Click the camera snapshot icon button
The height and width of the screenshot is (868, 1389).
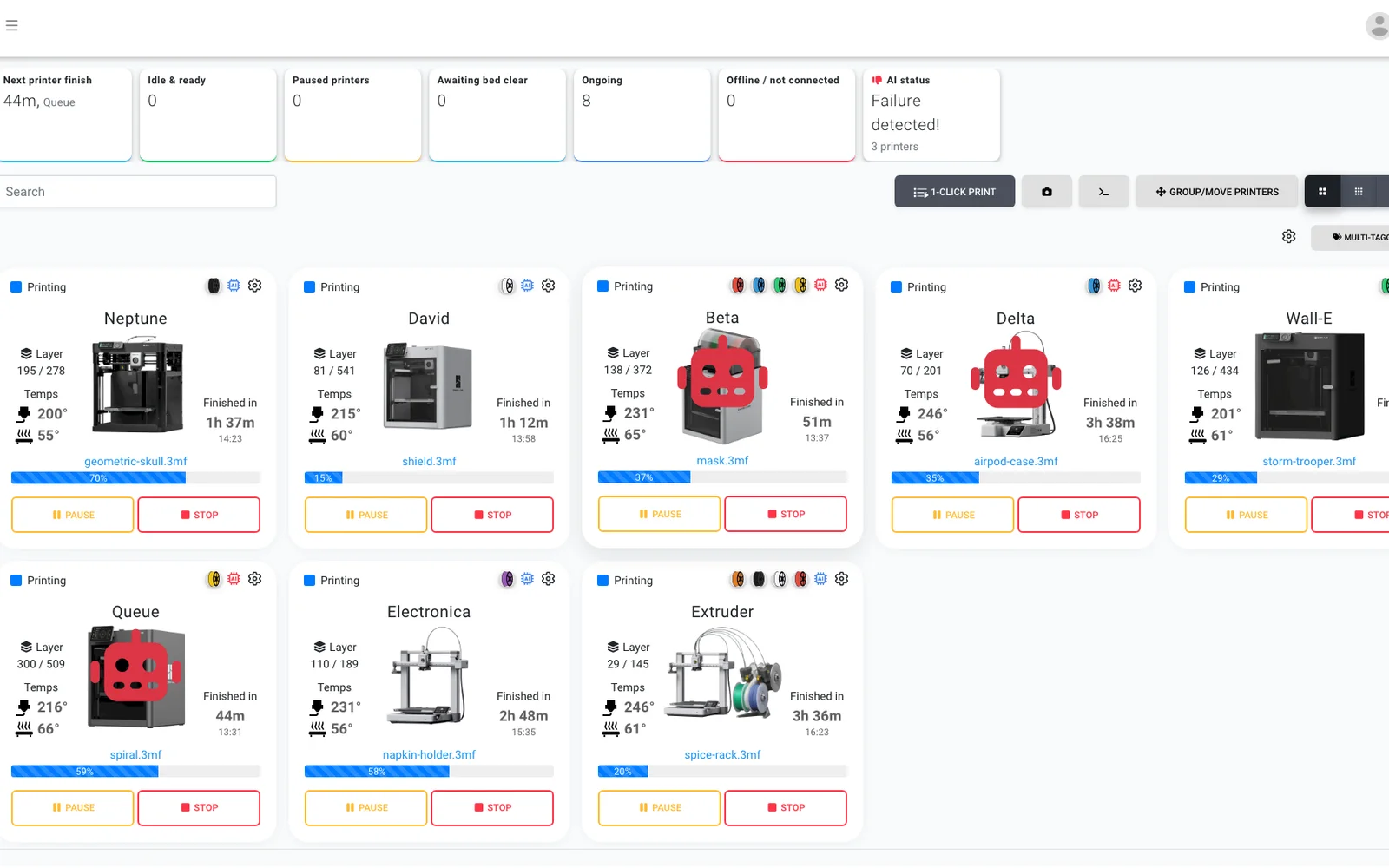(x=1047, y=192)
